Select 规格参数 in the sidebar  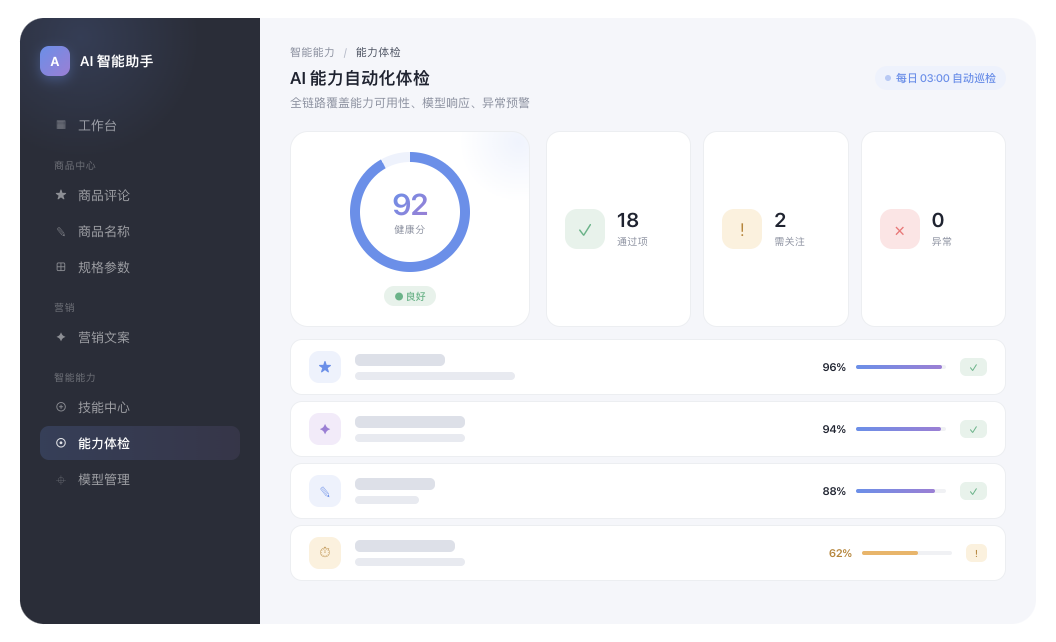[x=140, y=267]
